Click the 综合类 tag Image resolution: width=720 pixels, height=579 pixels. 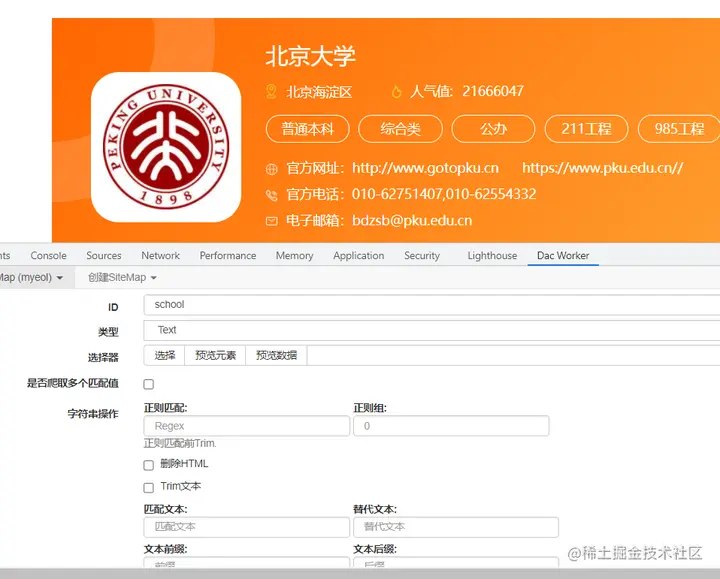click(400, 129)
